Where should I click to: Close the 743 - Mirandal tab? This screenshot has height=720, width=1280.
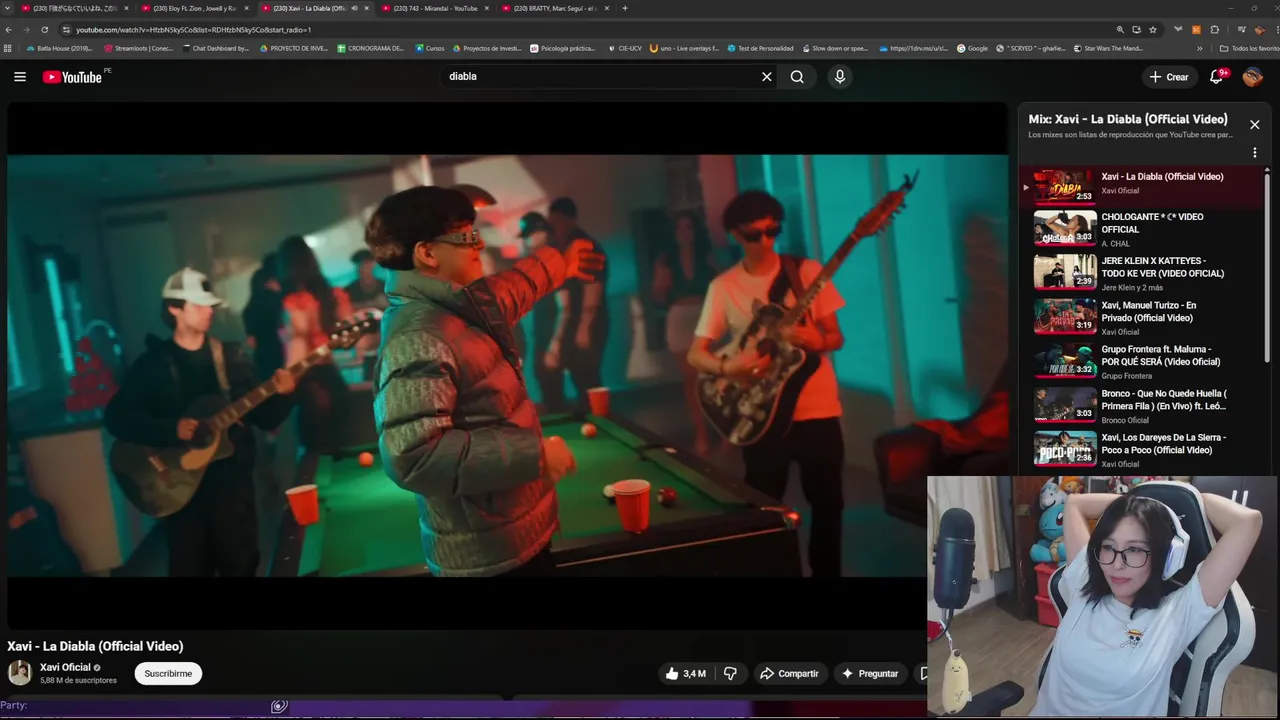(x=486, y=8)
